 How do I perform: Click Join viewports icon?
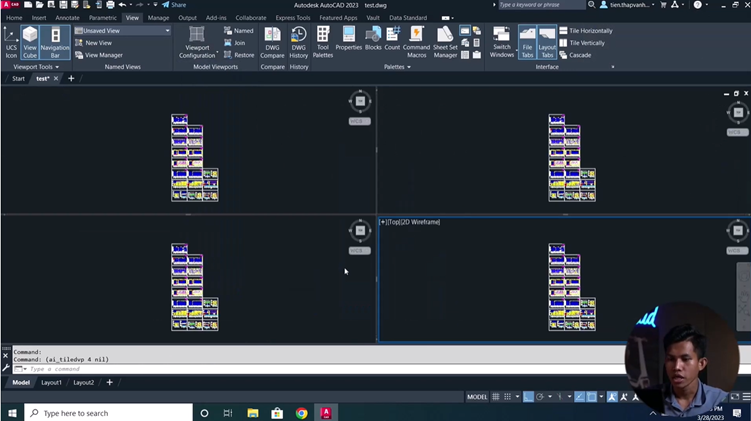pos(228,43)
